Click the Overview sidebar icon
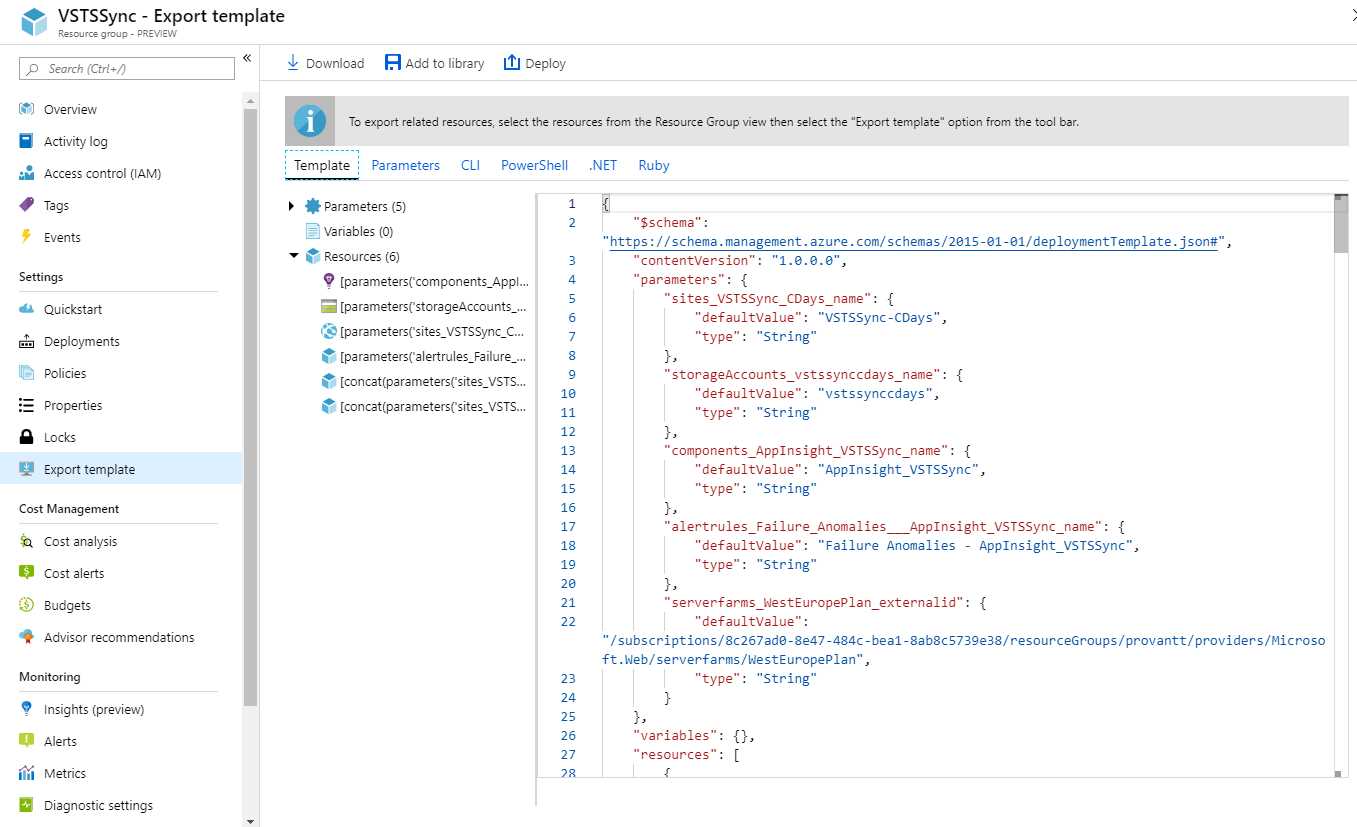Viewport: 1357px width, 827px height. pyautogui.click(x=27, y=109)
